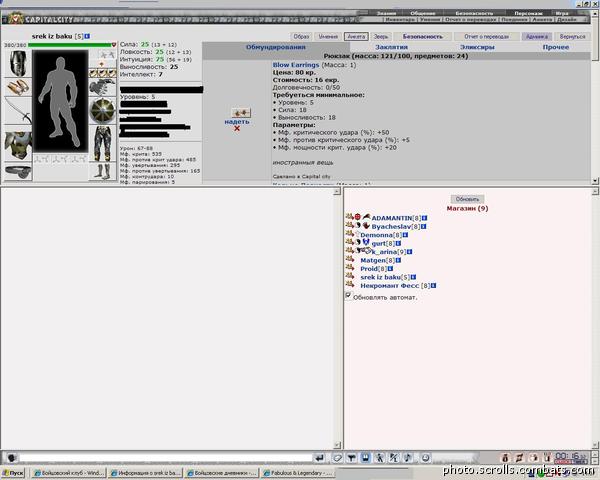This screenshot has height=480, width=600.
Task: Click the round shield equipment slot
Action: [103, 111]
